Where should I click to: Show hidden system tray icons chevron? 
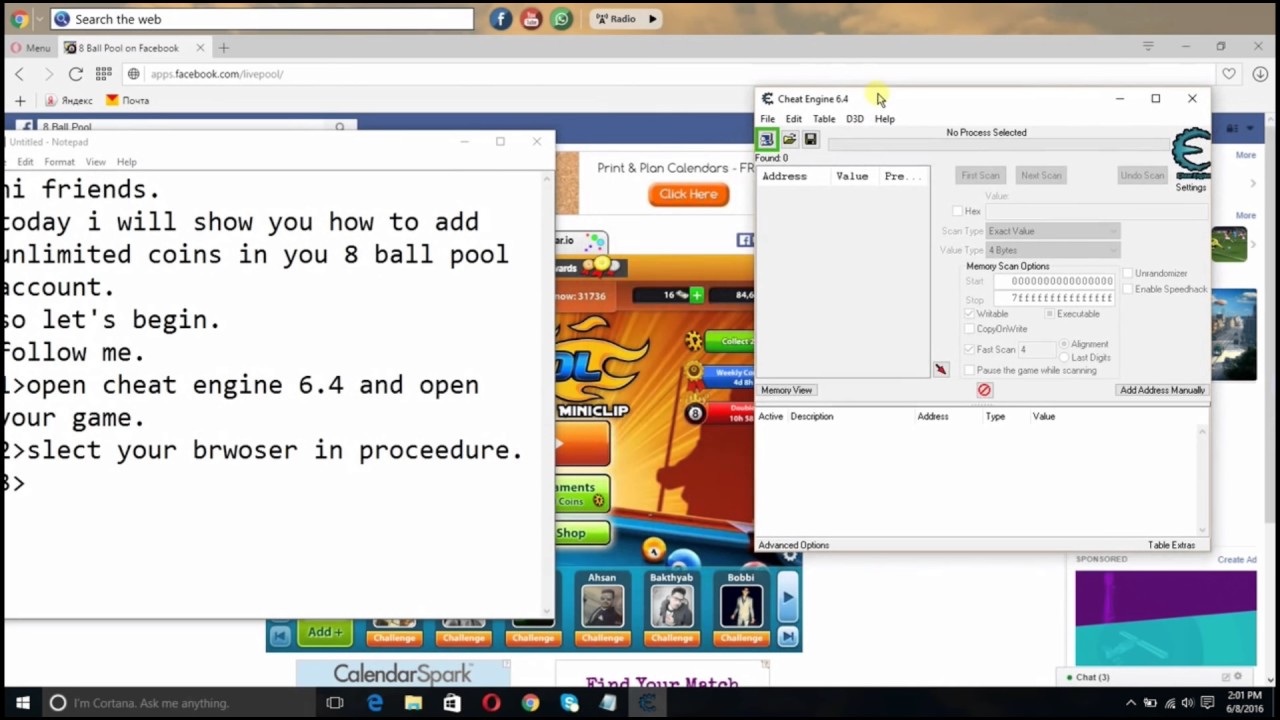click(1131, 703)
